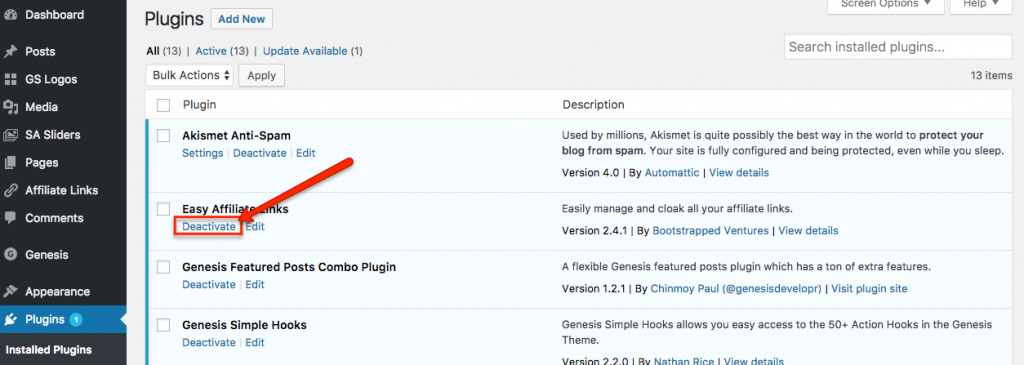The image size is (1024, 365).
Task: Click the Apply button
Action: tap(262, 75)
